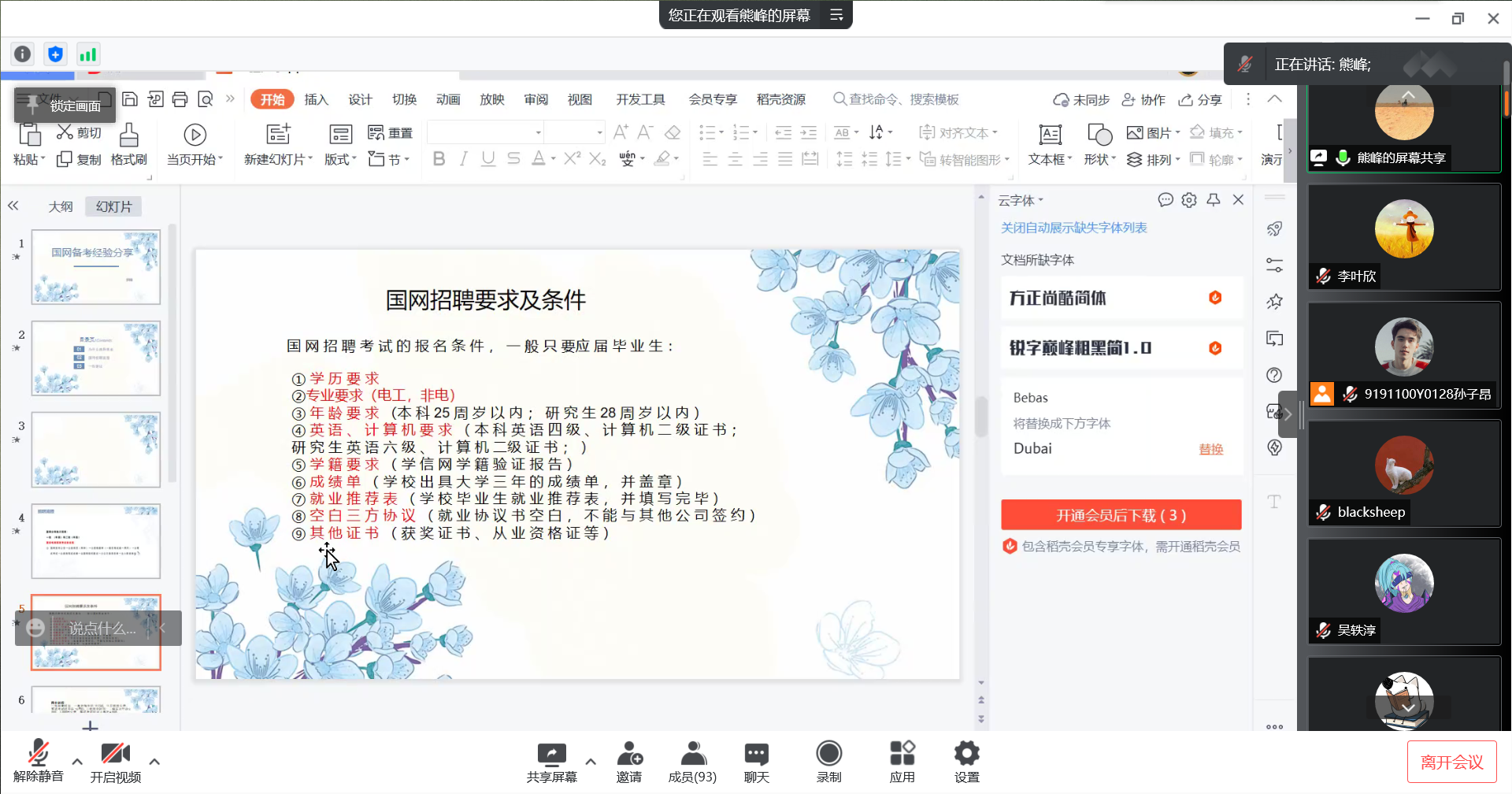This screenshot has height=794, width=1512.
Task: Expand video options arrow beside camera
Action: 154,762
